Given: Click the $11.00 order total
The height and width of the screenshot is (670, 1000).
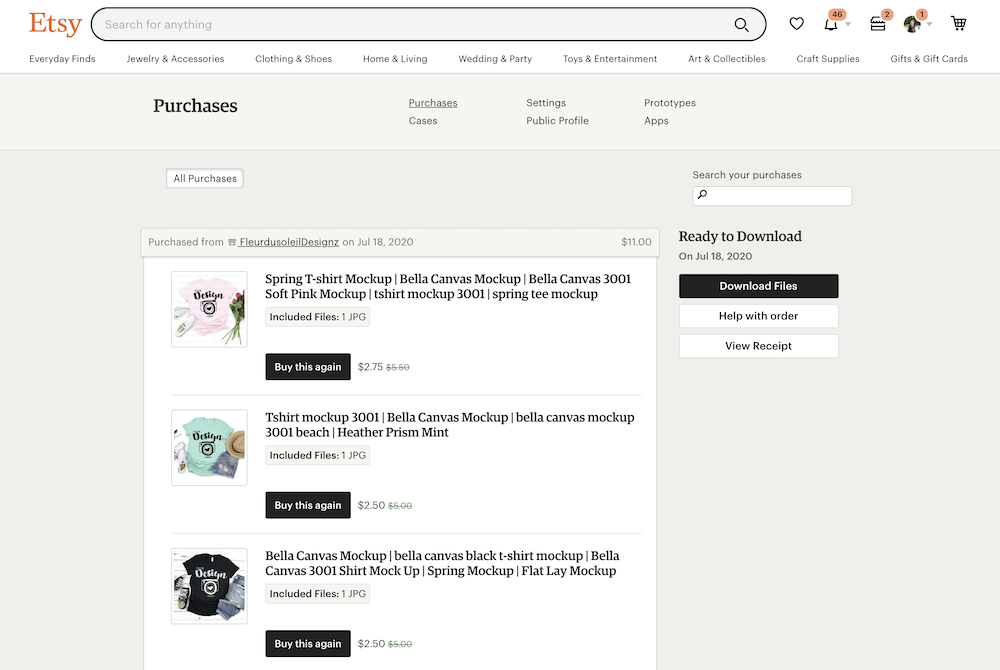Looking at the screenshot, I should coord(636,242).
